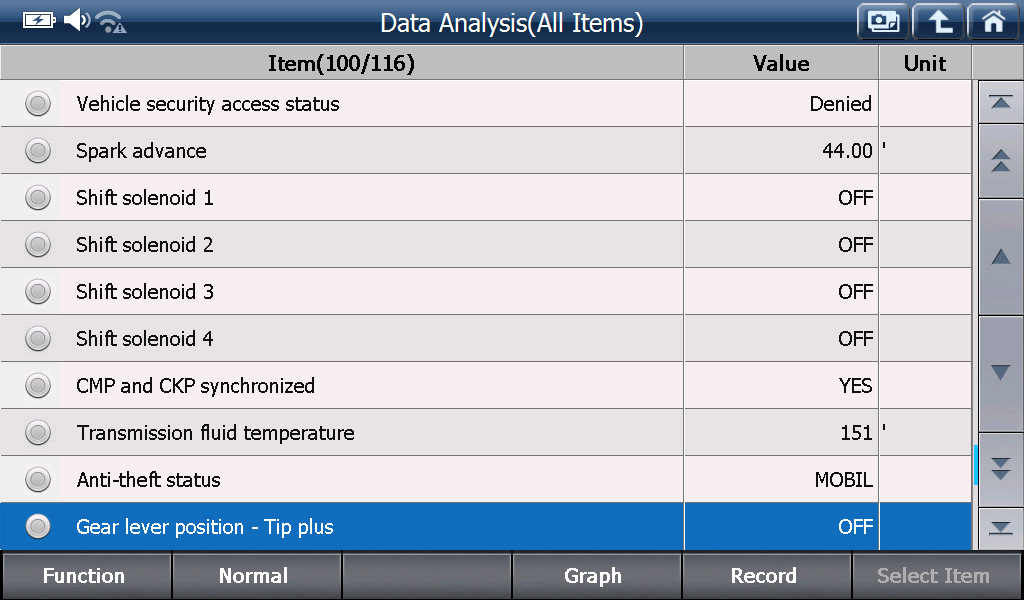The height and width of the screenshot is (600, 1024).
Task: Open the home screen icon
Action: [x=993, y=22]
